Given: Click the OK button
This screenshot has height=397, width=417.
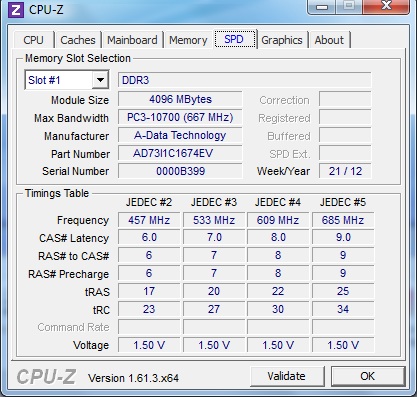Looking at the screenshot, I should coord(368,376).
